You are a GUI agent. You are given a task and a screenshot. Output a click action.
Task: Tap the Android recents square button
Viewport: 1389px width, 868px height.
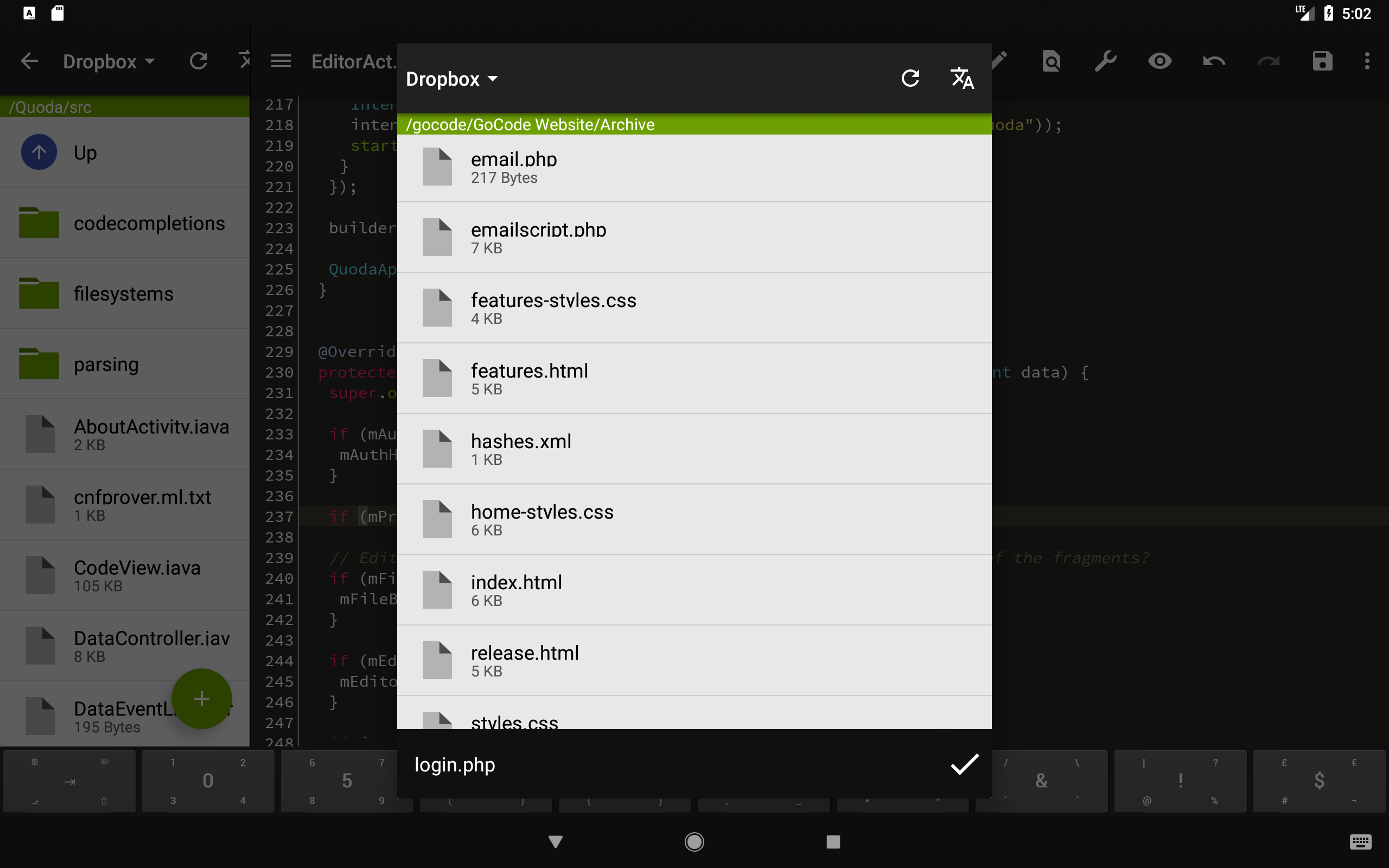[x=833, y=842]
